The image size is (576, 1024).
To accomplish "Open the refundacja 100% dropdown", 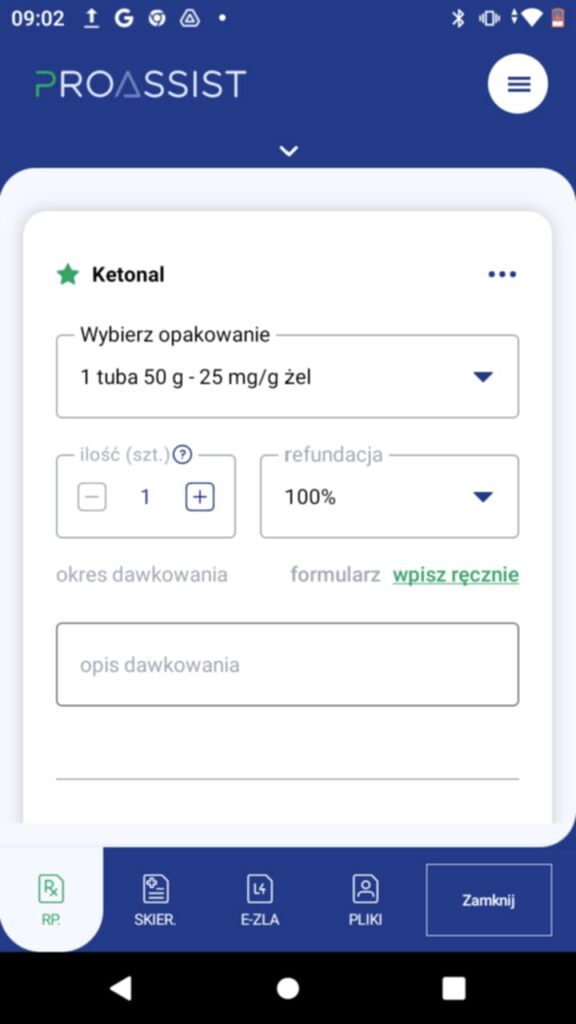I will tap(389, 497).
